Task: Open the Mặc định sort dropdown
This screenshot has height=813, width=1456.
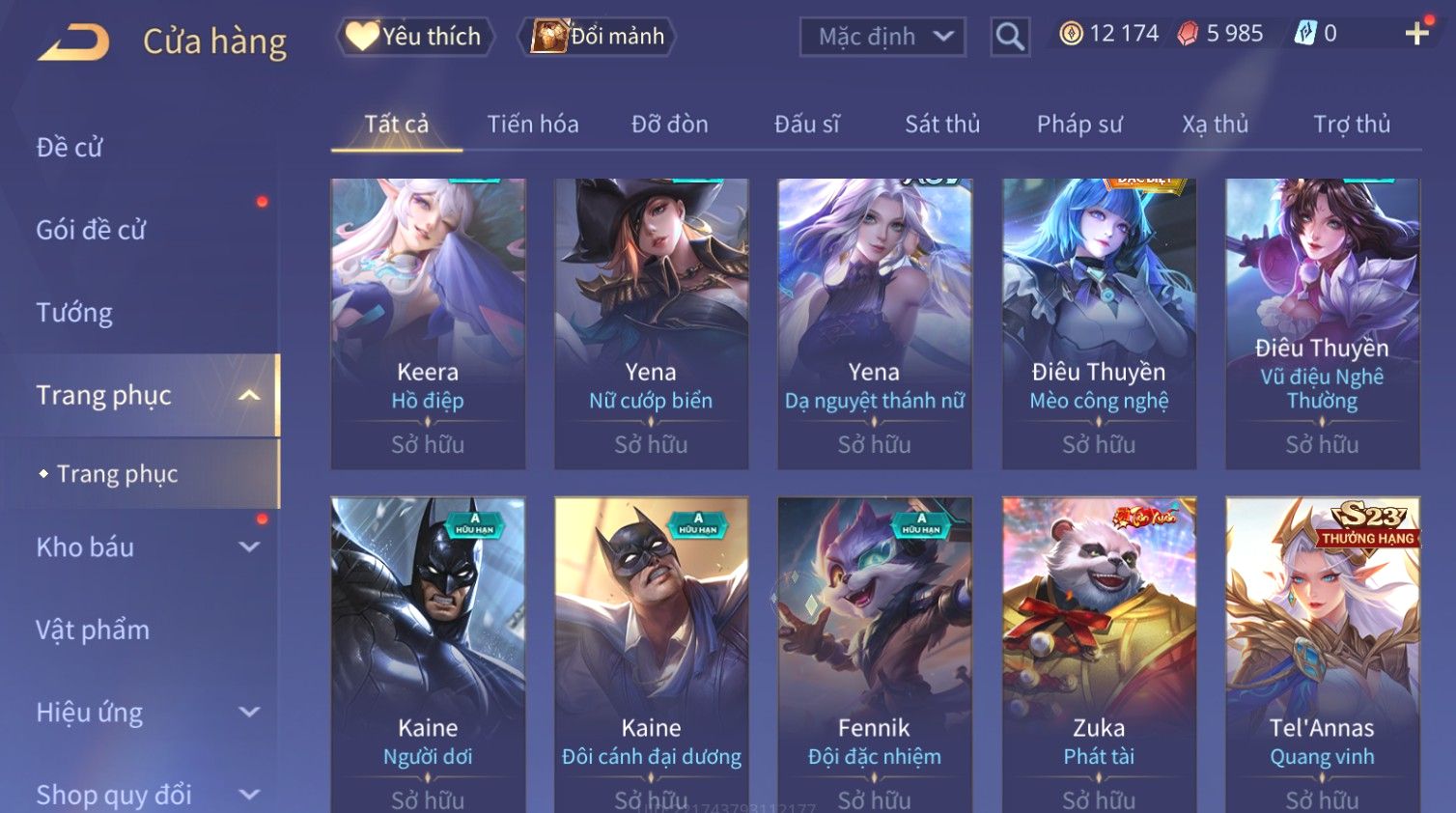Action: coord(882,37)
